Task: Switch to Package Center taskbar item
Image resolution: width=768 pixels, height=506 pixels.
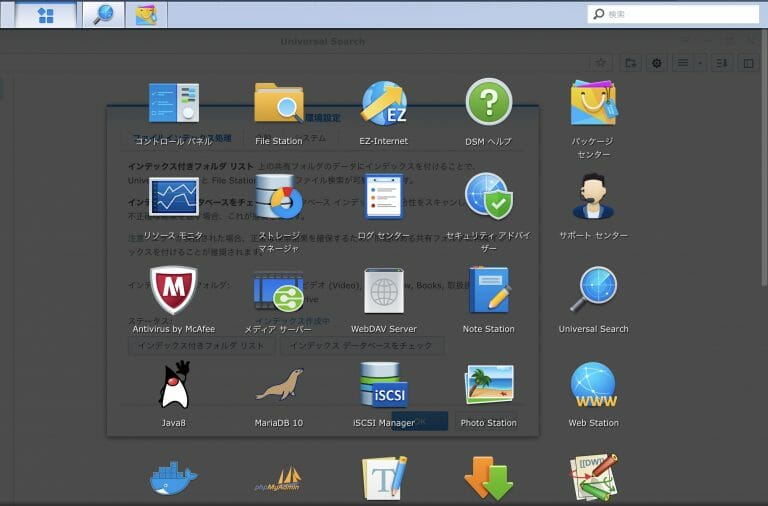Action: point(146,15)
